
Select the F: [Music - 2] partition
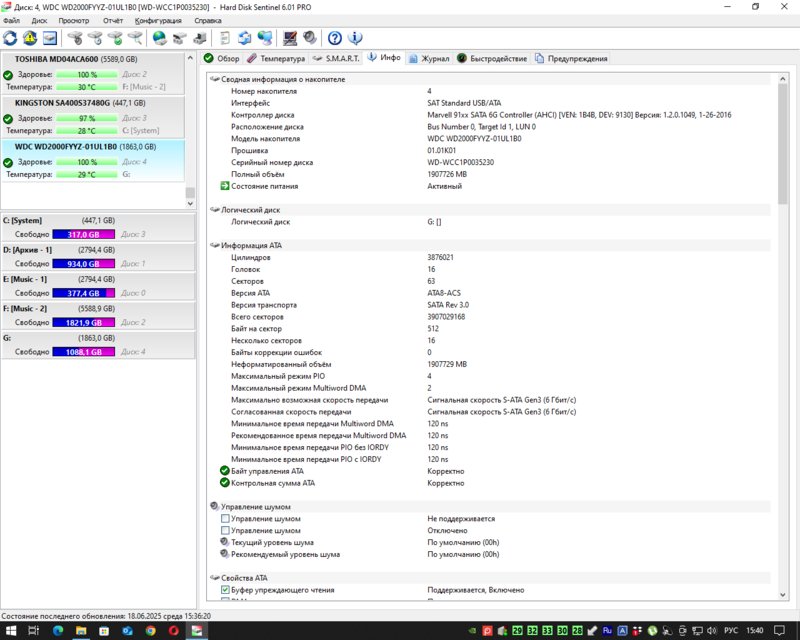pyautogui.click(x=98, y=315)
